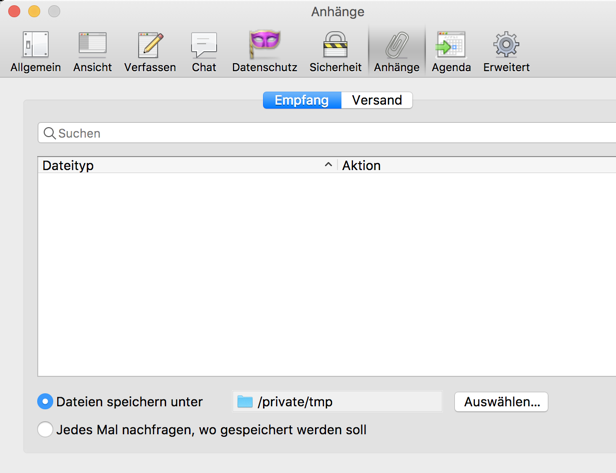Open the Chat preferences pane

pos(204,52)
